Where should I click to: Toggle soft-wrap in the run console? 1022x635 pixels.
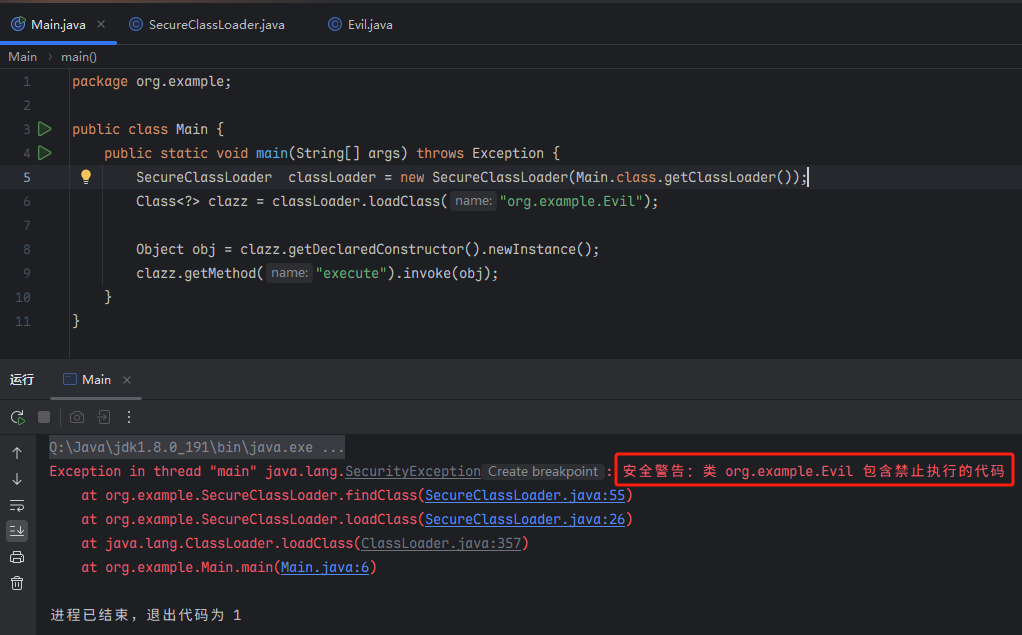coord(17,505)
